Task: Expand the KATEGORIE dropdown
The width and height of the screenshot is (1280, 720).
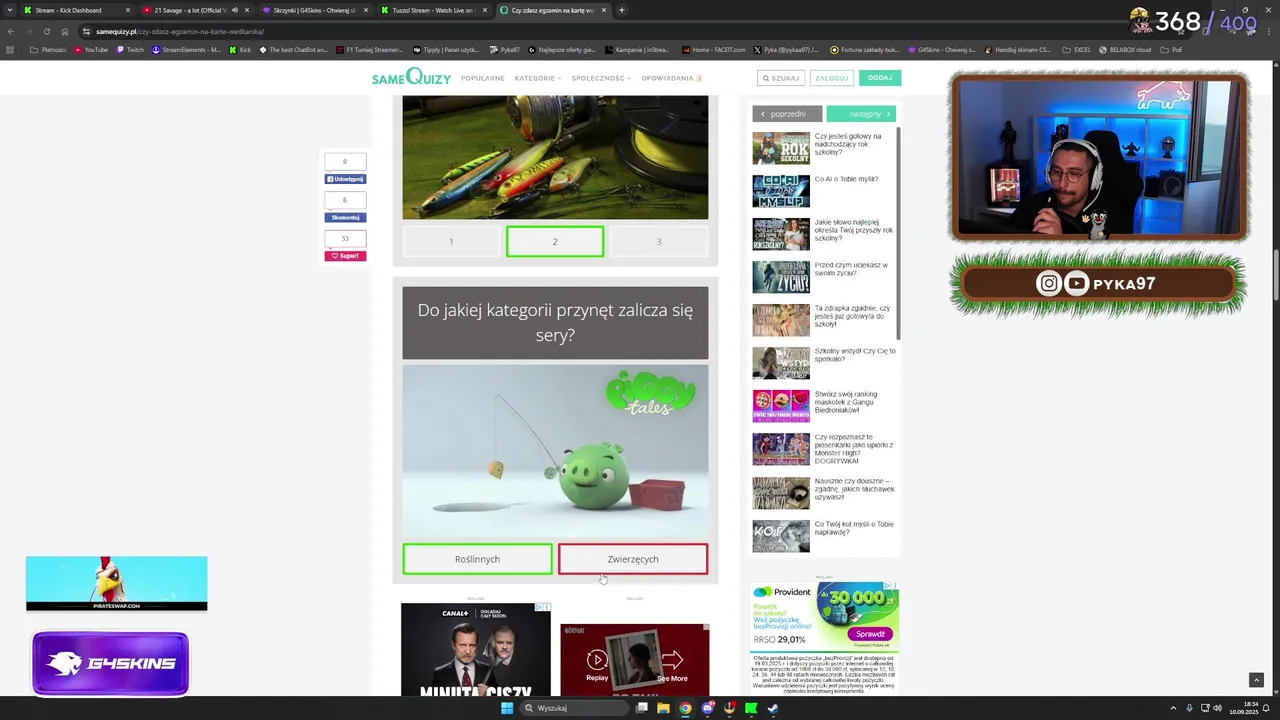Action: (538, 78)
